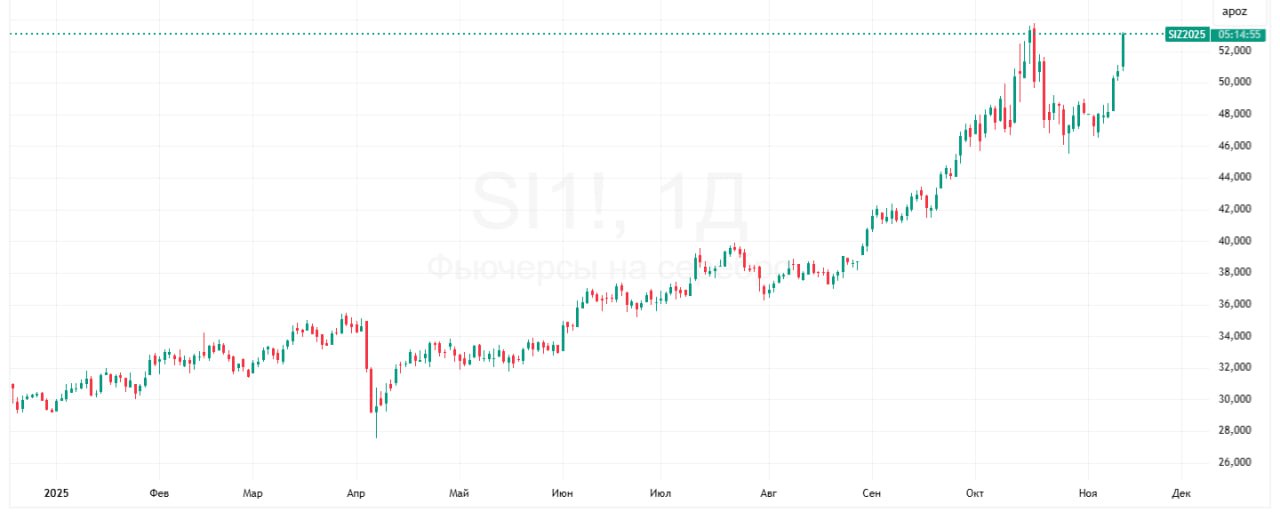Select the Июн month on time axis
This screenshot has height=512, width=1280.
point(563,493)
